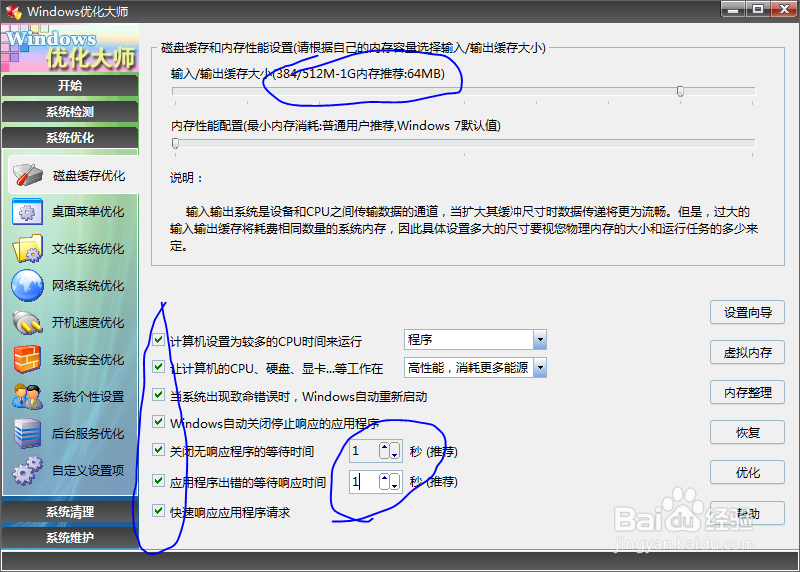Screen dimensions: 800x572
Task: Click the 系统个性设置 users icon
Action: pos(28,396)
